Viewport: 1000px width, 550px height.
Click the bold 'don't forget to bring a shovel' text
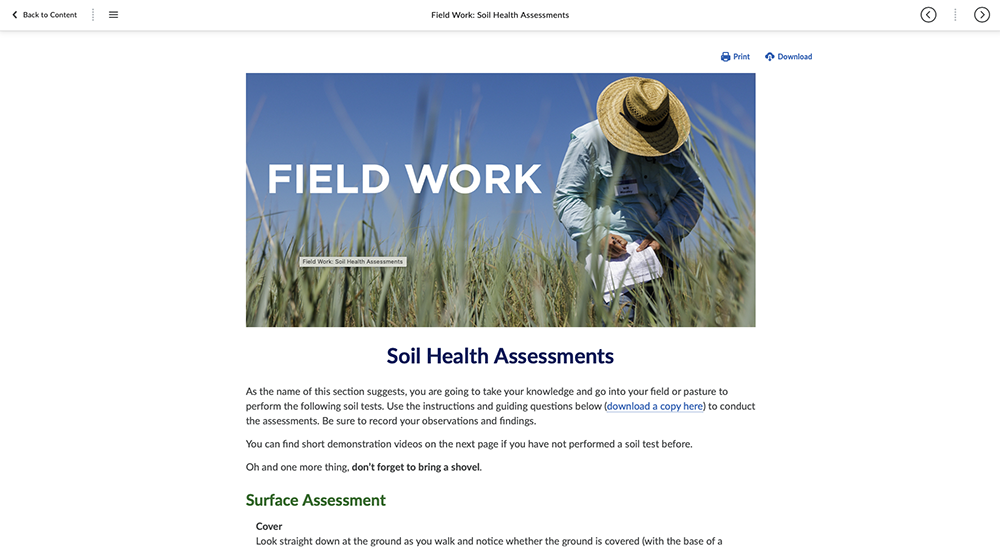(x=416, y=467)
